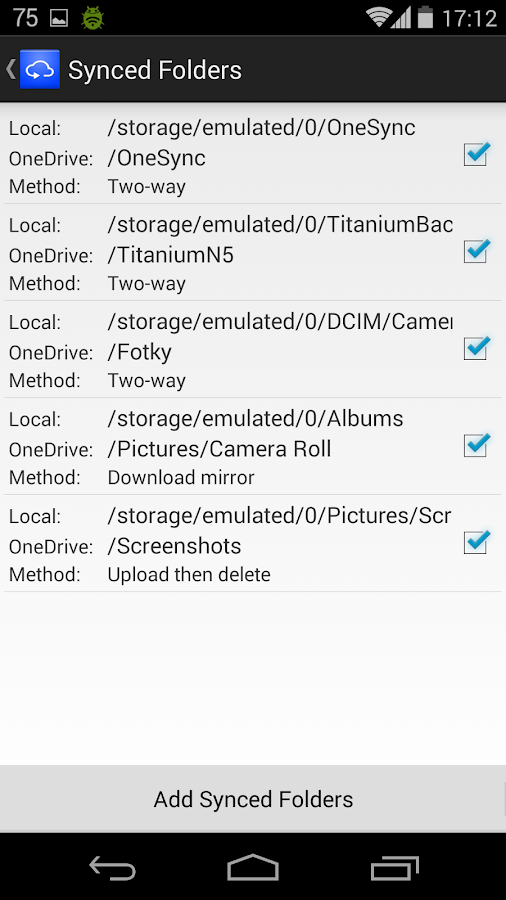Select the /Pictures/Camera Roll folder pair row

coord(253,446)
